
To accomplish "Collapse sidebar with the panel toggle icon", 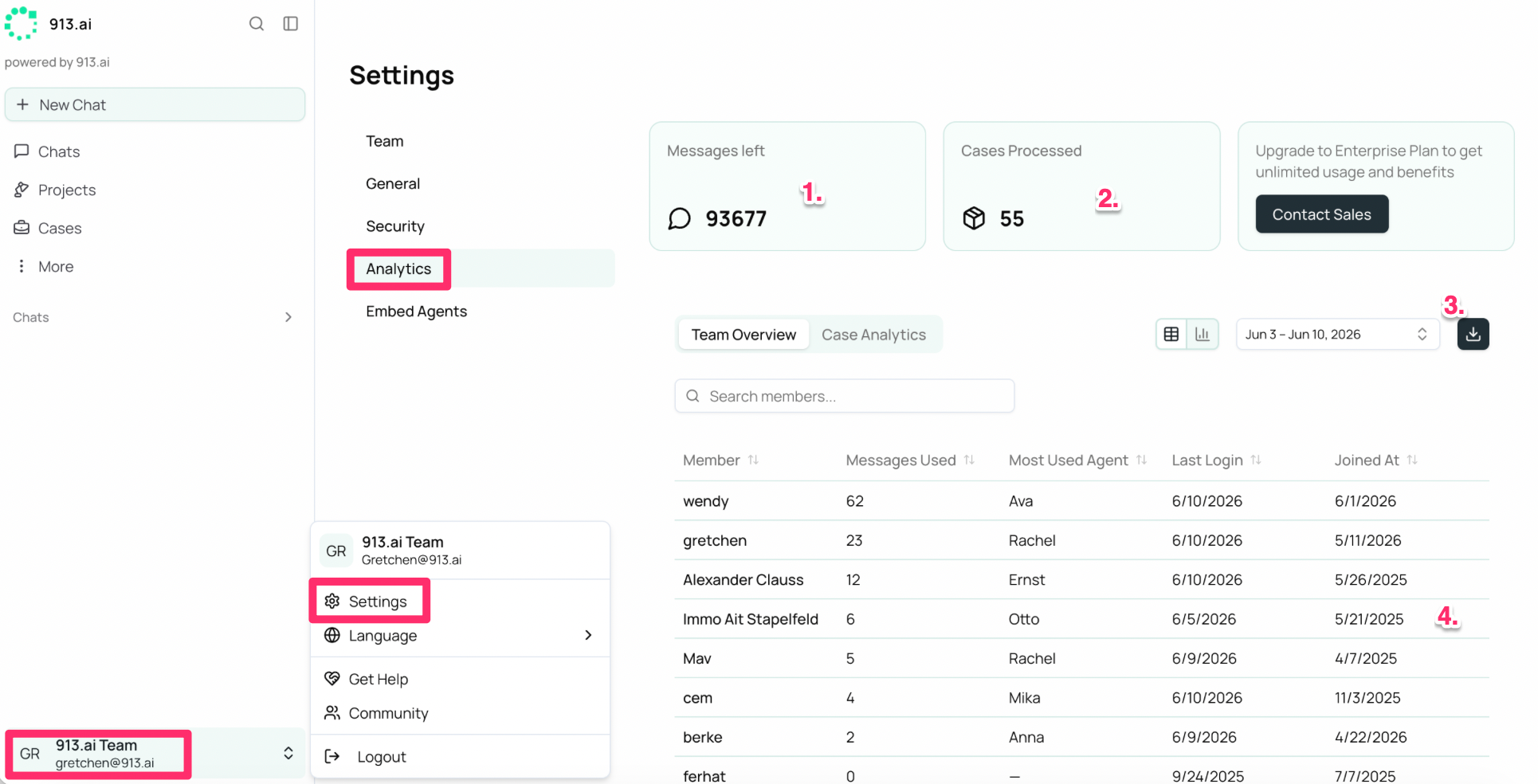I will [291, 24].
